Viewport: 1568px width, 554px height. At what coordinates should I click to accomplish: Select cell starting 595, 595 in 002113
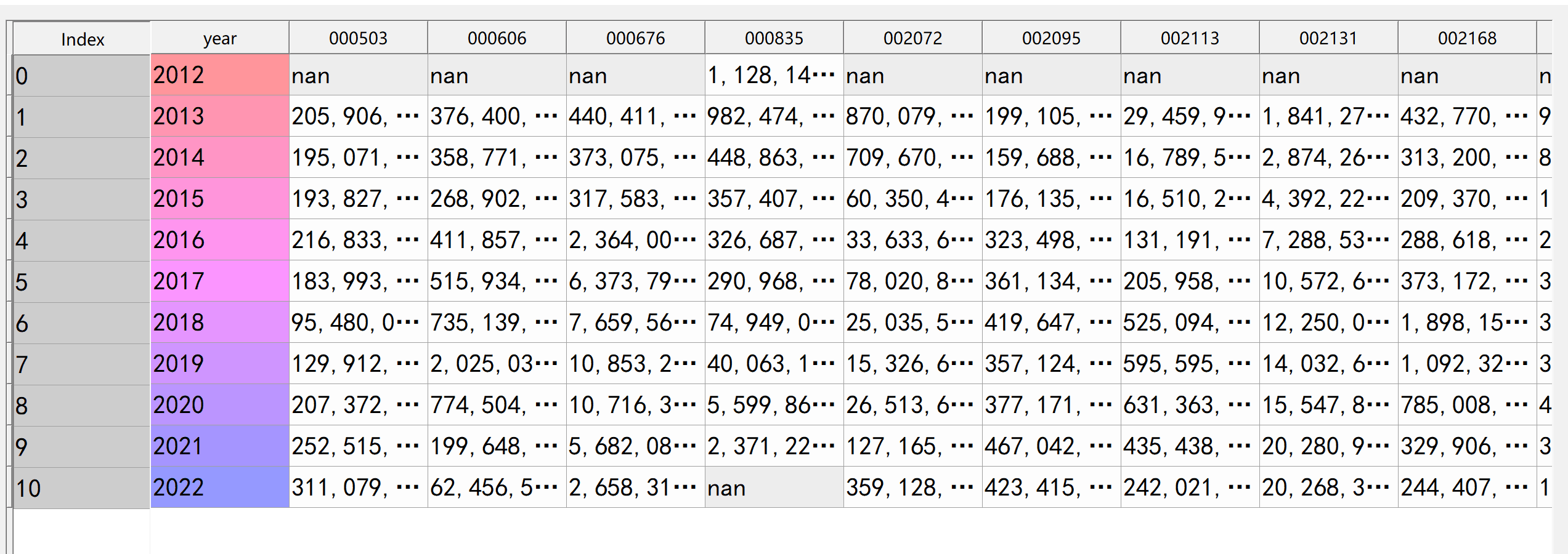pos(1190,364)
